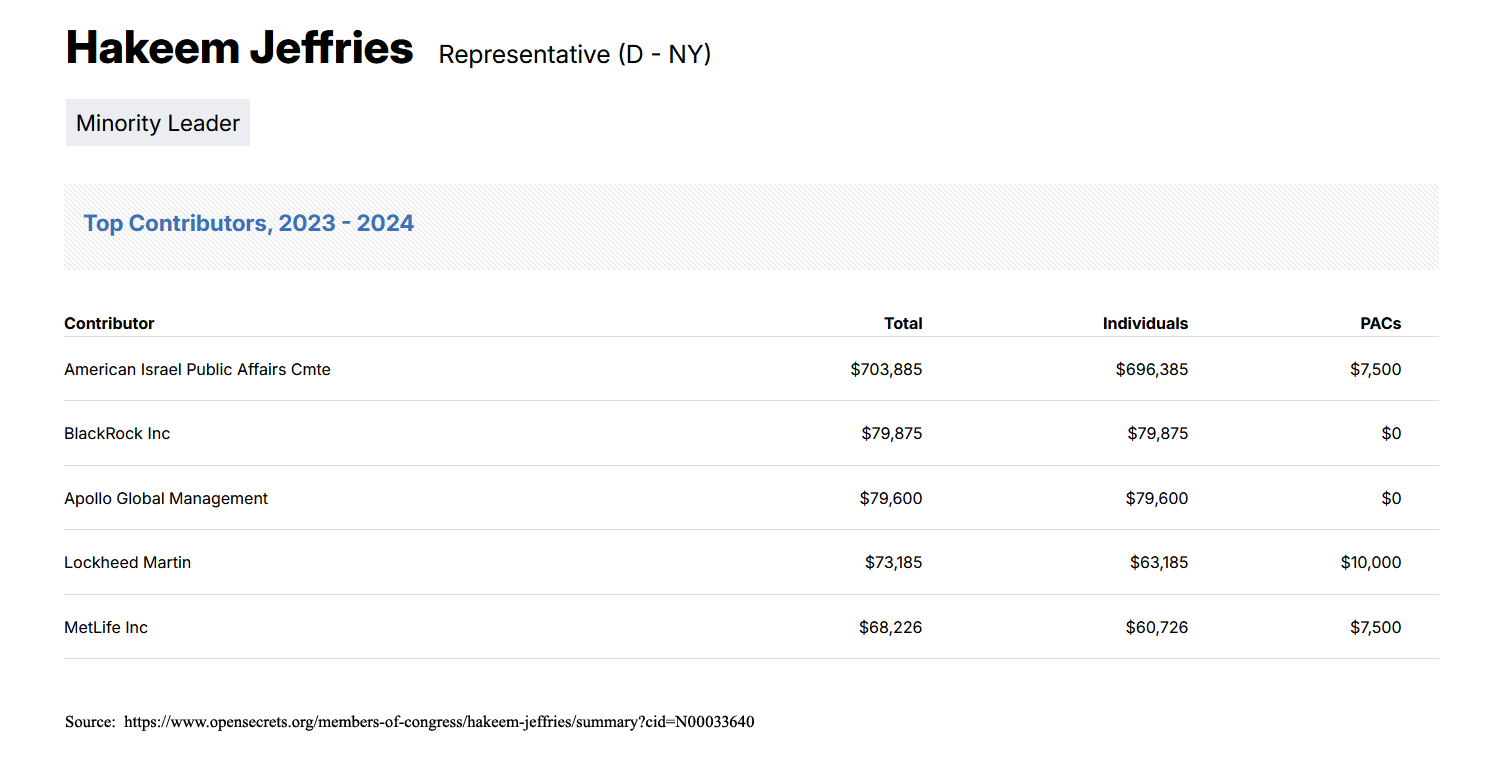Select the MetLife Inc contributor
The height and width of the screenshot is (769, 1509).
106,627
